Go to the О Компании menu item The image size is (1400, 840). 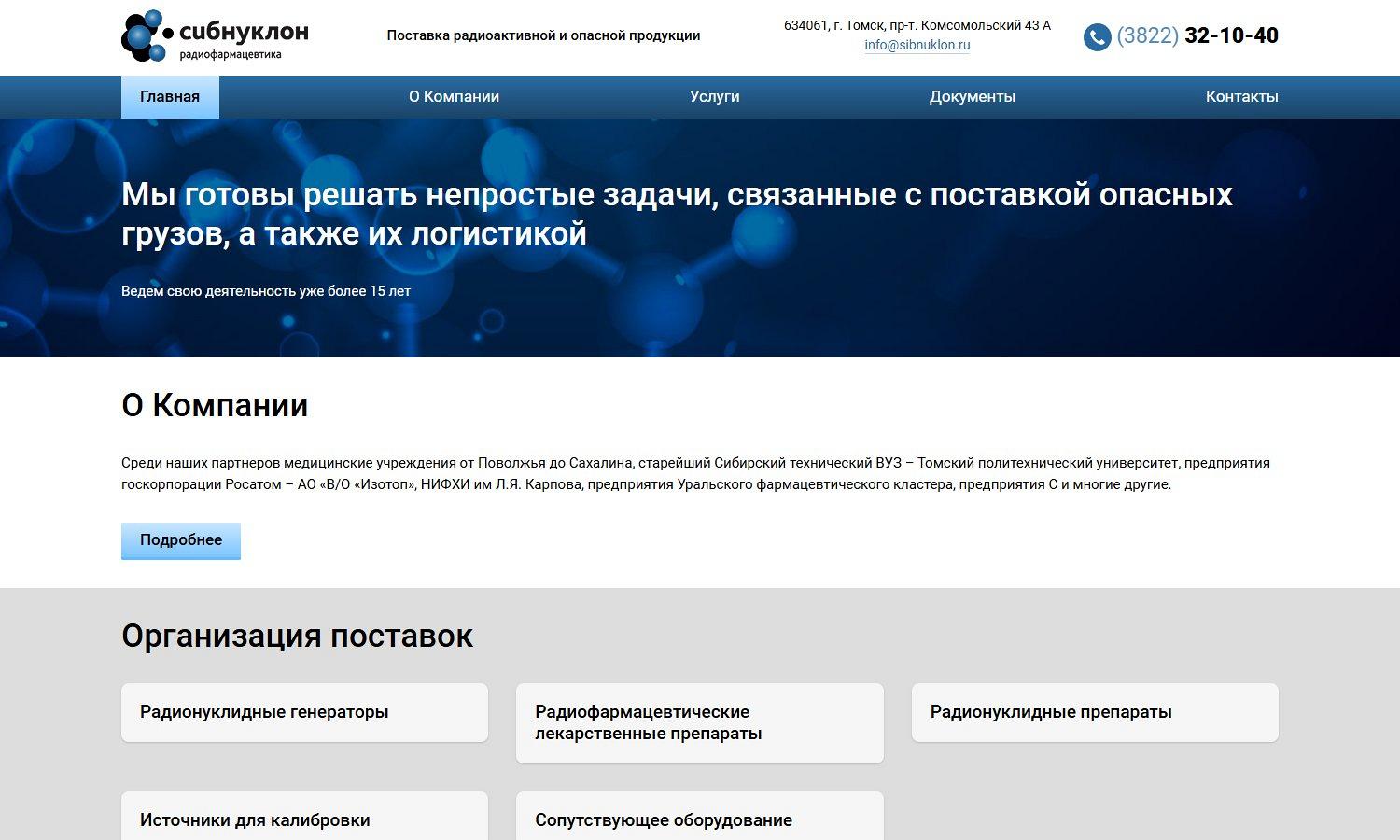[x=454, y=97]
